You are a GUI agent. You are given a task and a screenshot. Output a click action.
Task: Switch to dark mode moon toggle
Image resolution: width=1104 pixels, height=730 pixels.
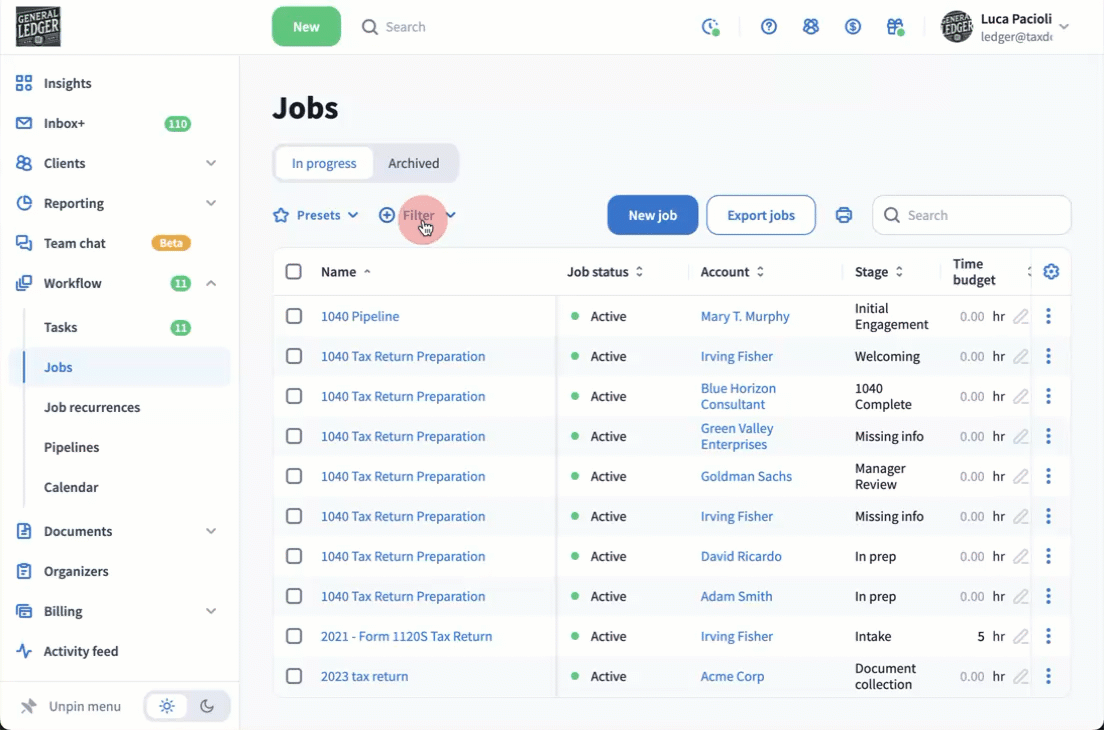[207, 706]
